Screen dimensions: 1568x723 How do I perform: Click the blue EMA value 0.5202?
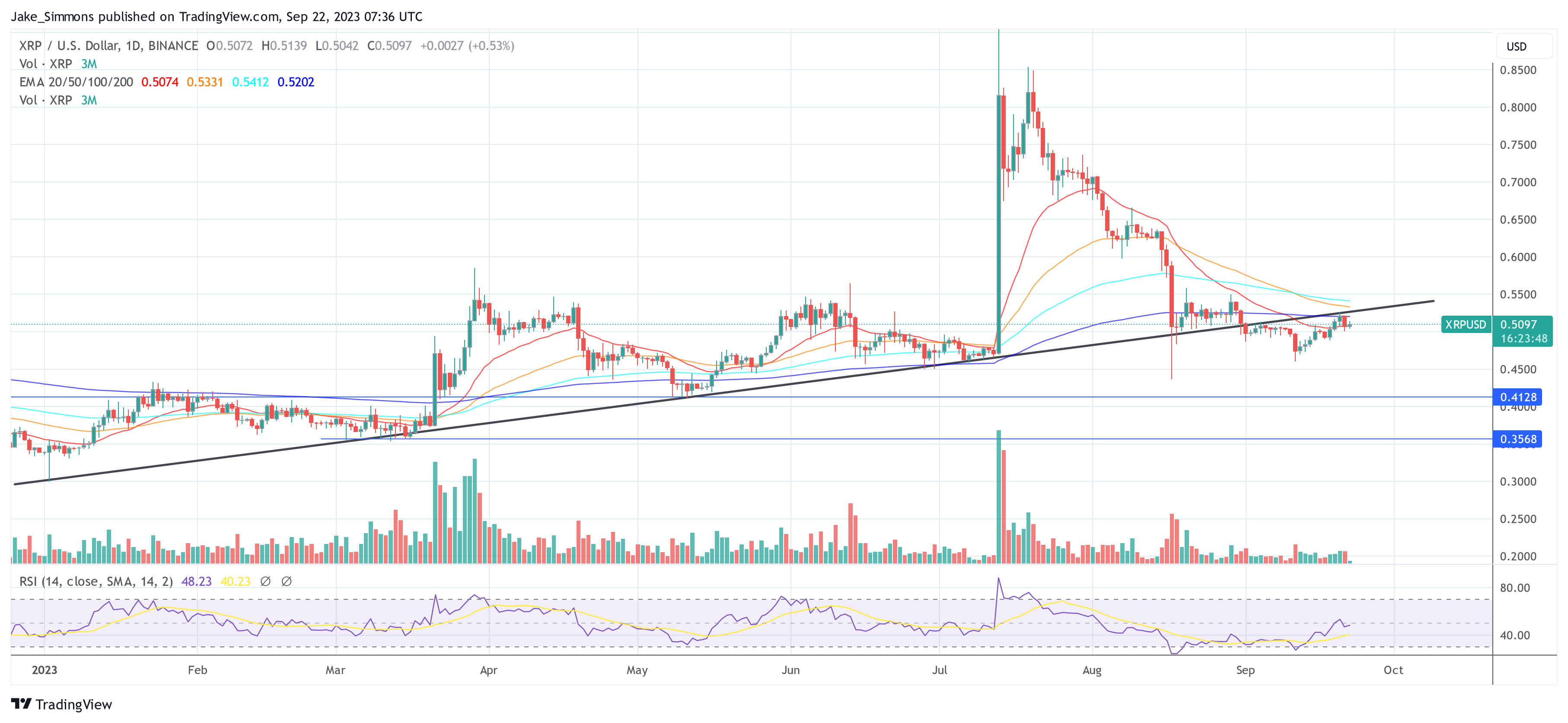click(296, 82)
